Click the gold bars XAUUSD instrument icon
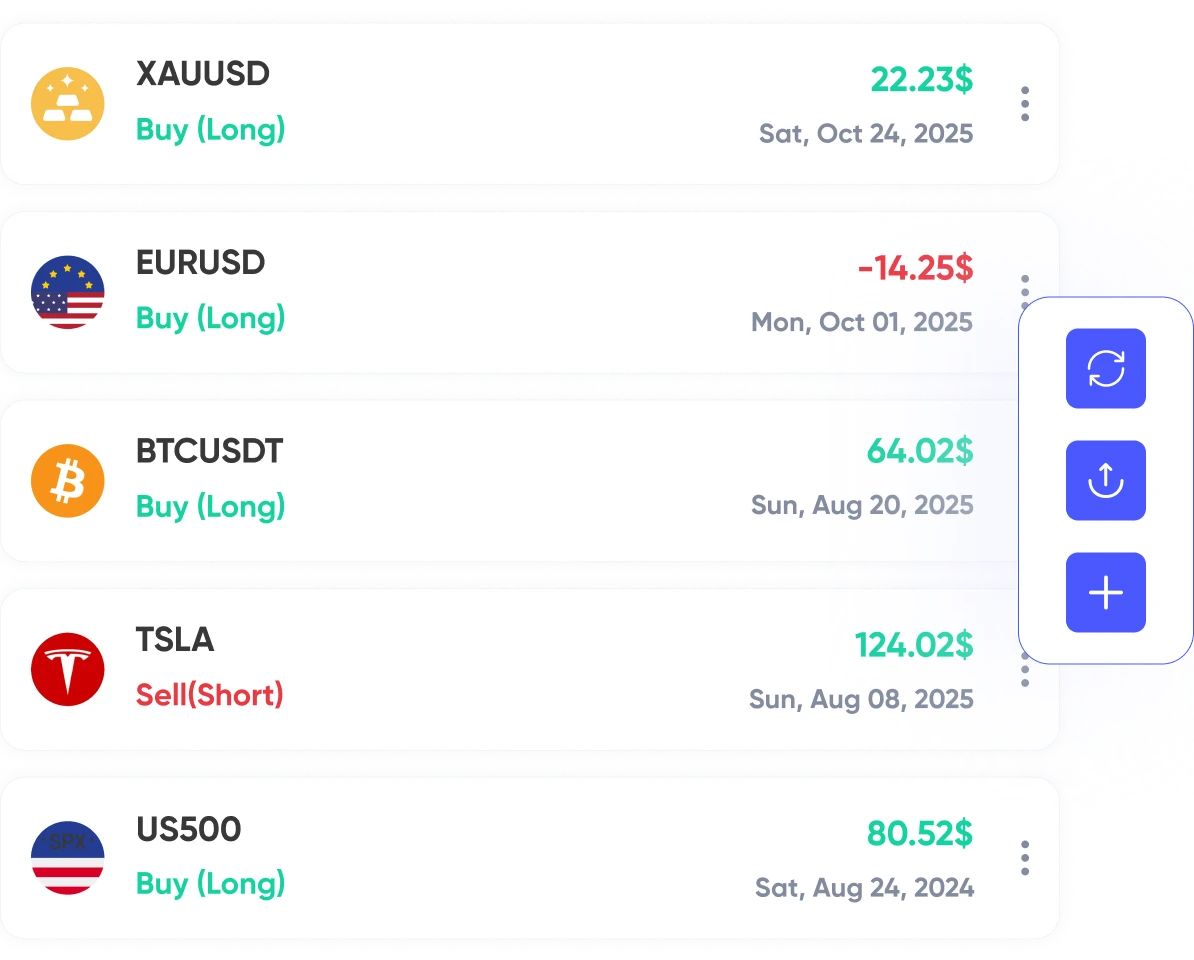The image size is (1194, 960). point(67,102)
